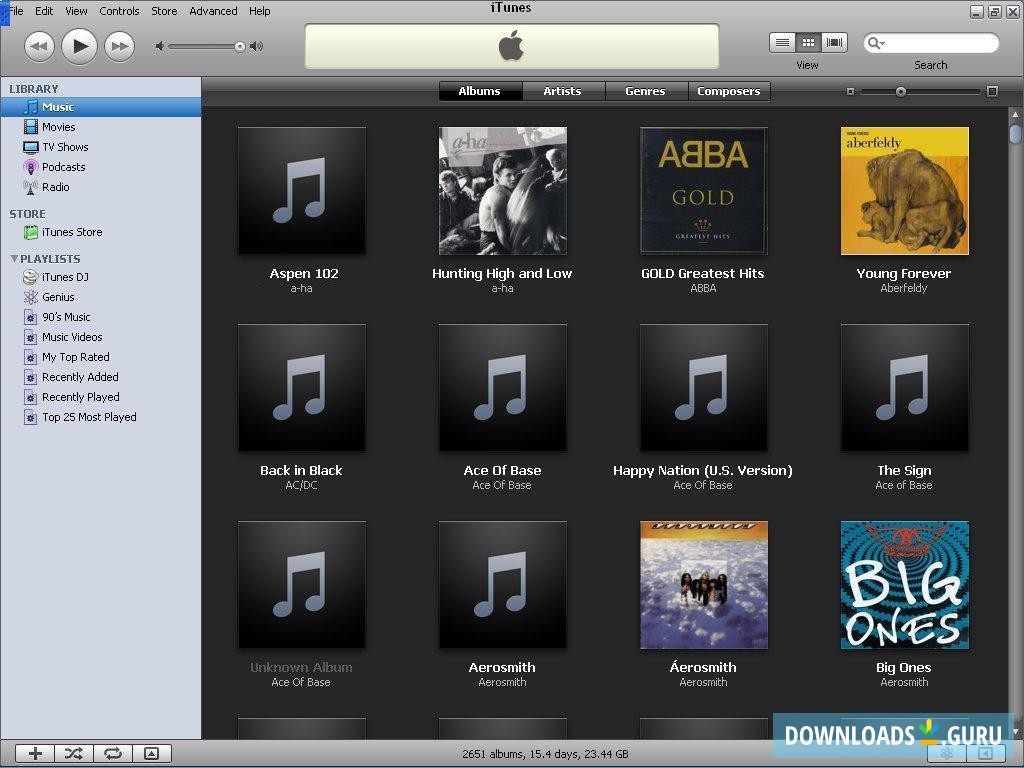Open the File menu
Screen dimensions: 1024x768
click(x=16, y=11)
